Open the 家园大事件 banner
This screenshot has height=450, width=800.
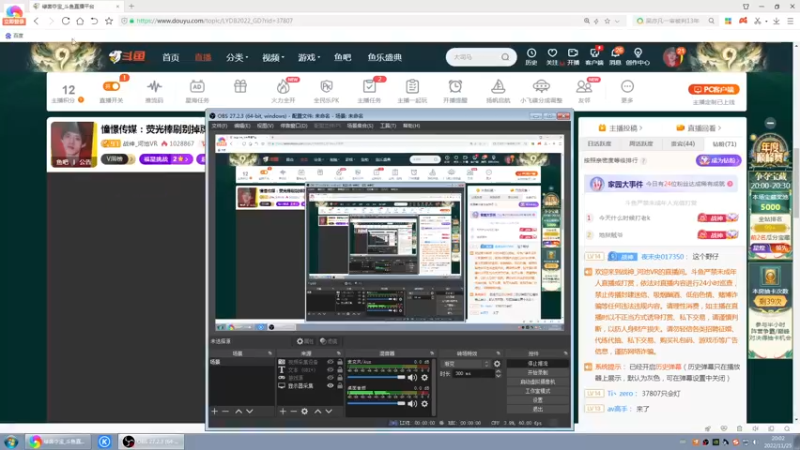(x=662, y=184)
